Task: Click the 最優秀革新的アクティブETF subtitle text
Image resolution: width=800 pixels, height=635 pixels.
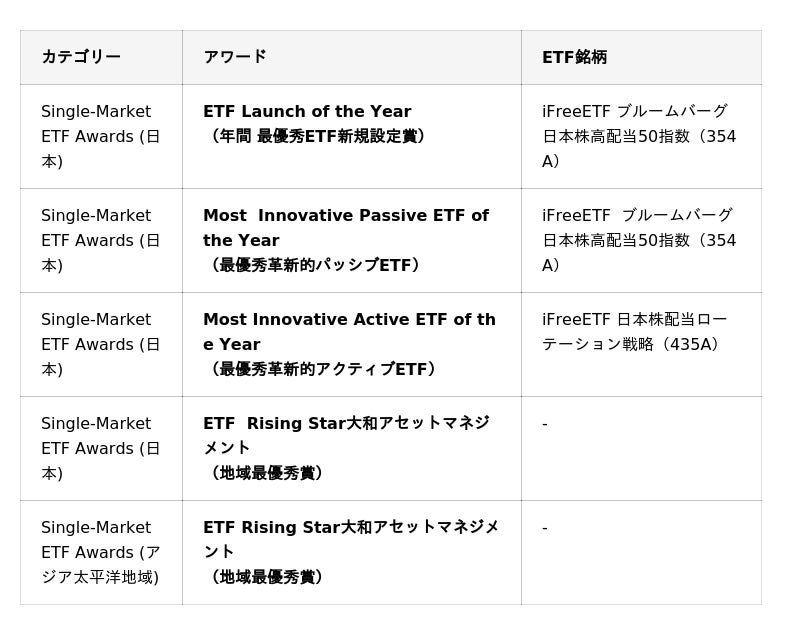Action: [x=321, y=369]
